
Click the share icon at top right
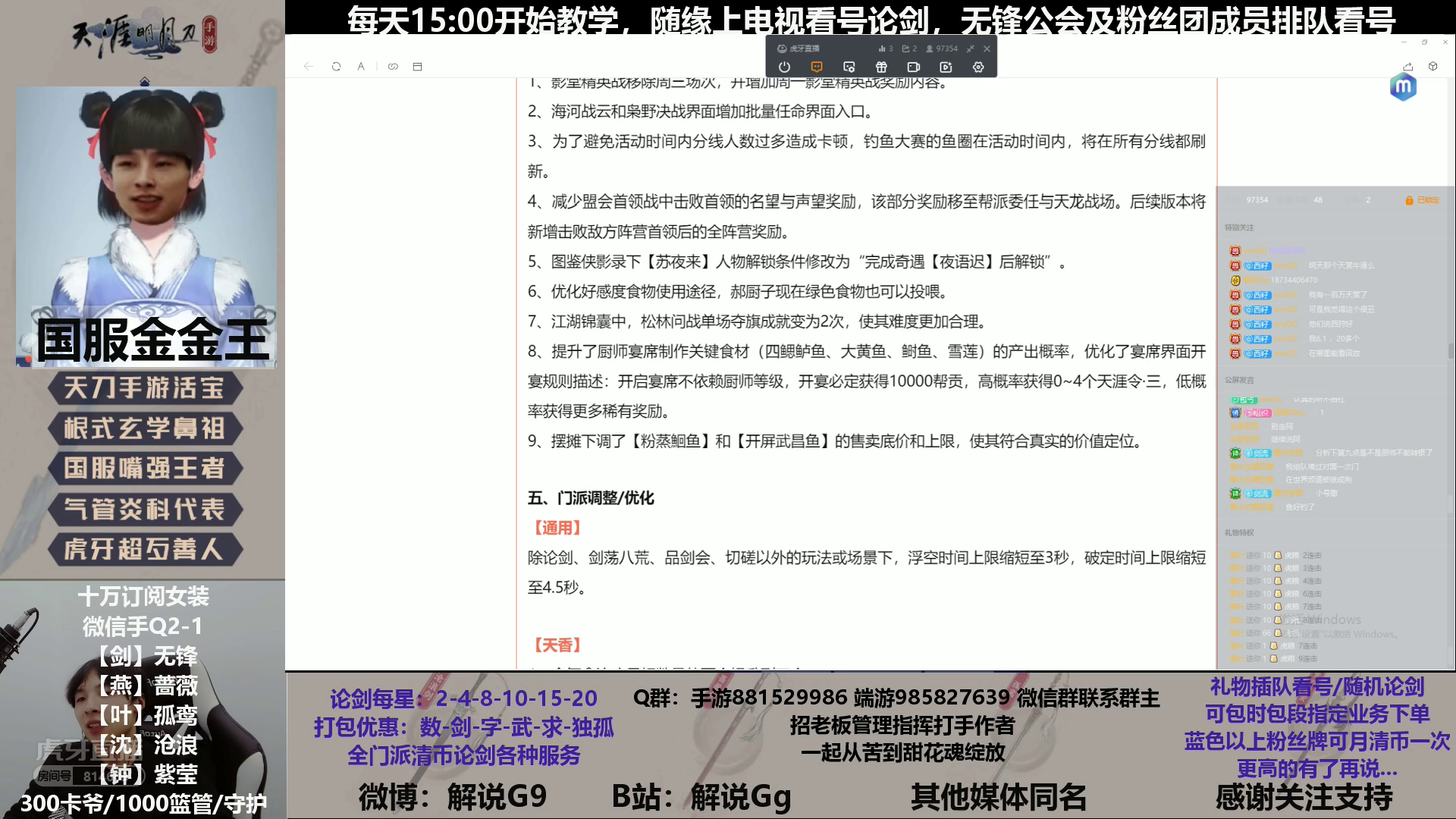pyautogui.click(x=1408, y=67)
